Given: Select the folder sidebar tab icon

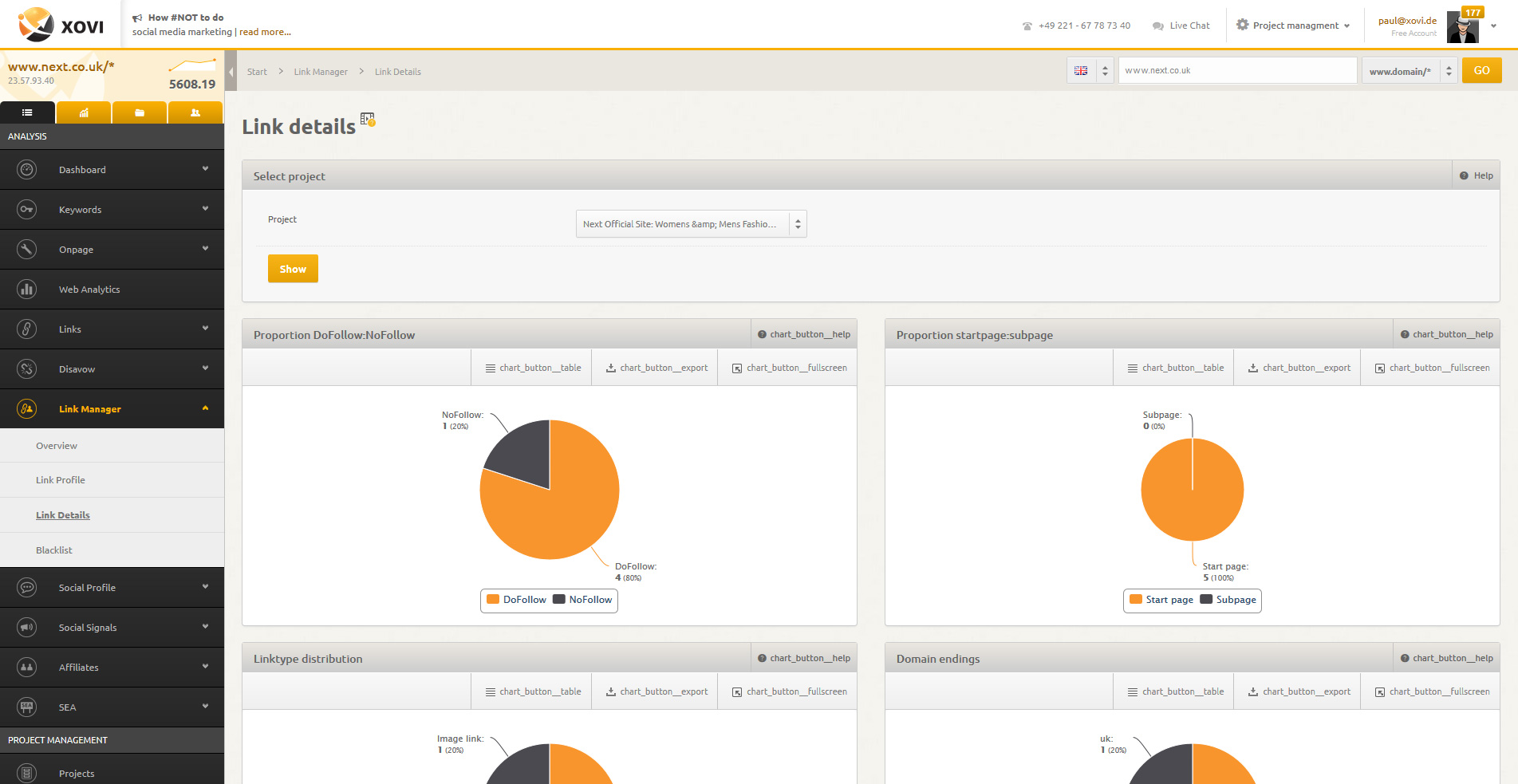Looking at the screenshot, I should tap(140, 112).
